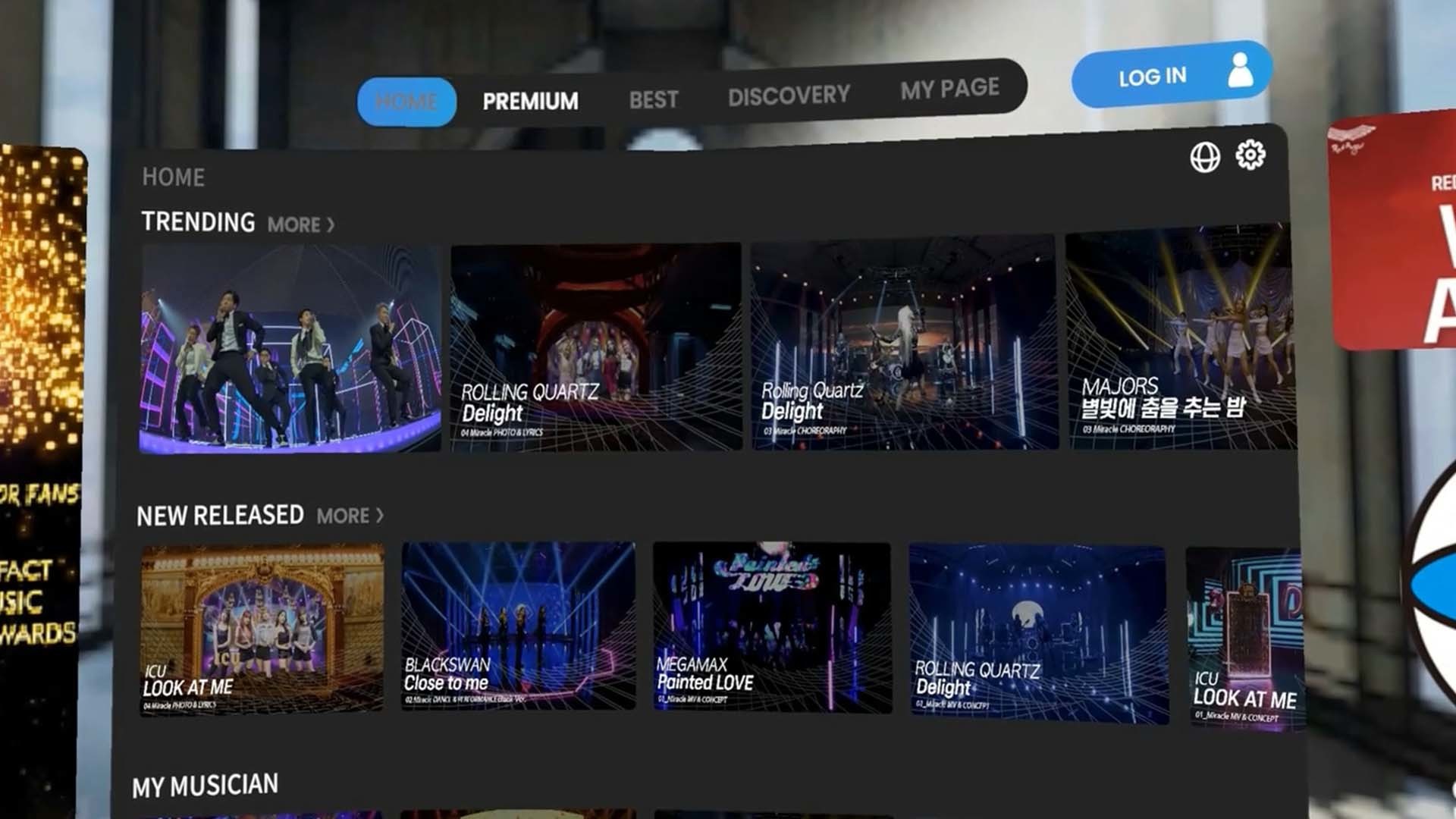Open MEGAMAX Painted LOVE thumbnail
This screenshot has width=1456, height=819.
pos(771,627)
